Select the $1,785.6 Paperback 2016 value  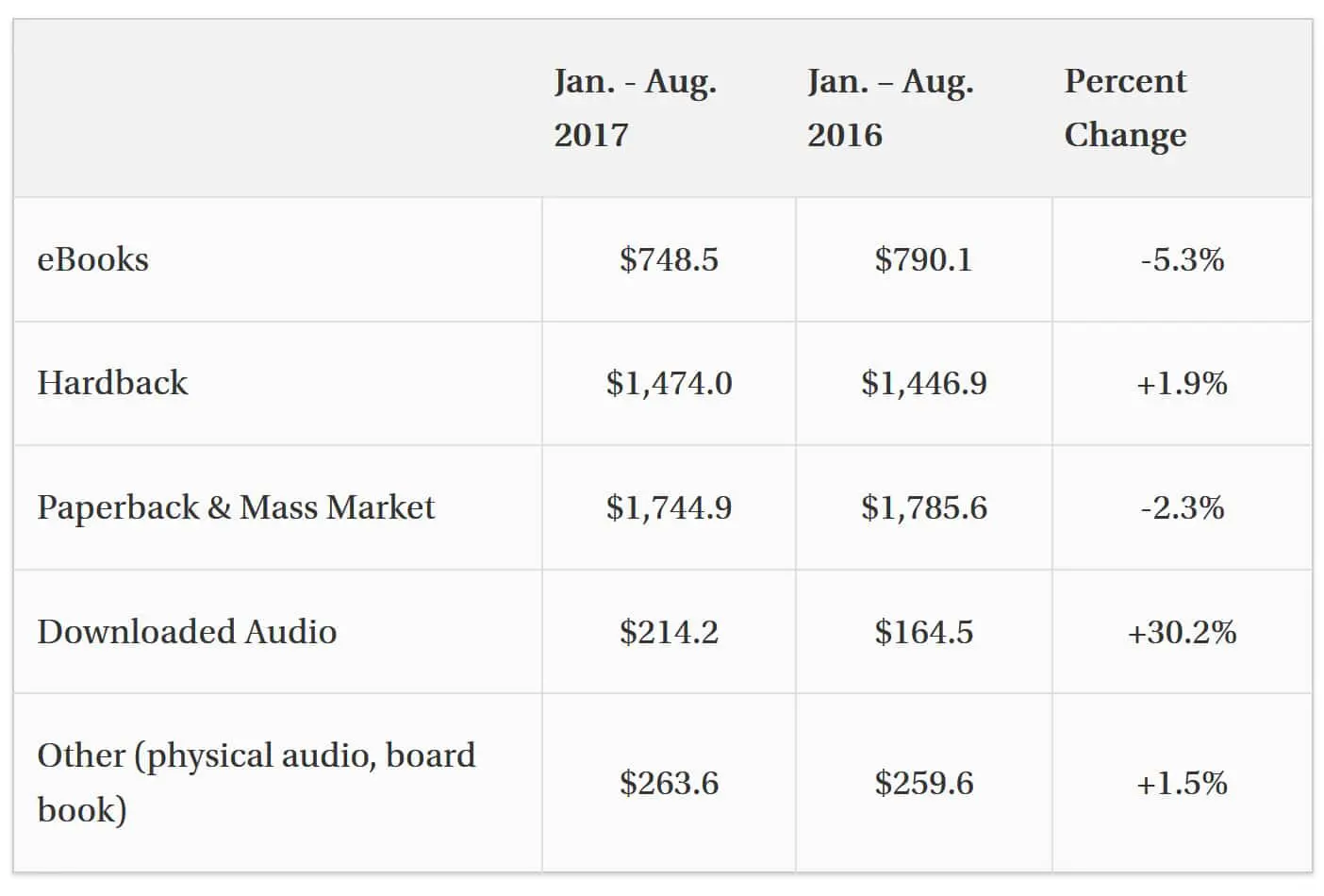pos(923,507)
